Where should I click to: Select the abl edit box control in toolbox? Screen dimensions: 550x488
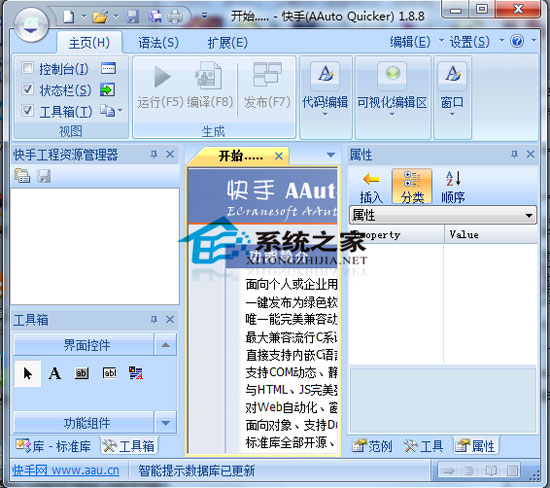tap(109, 373)
